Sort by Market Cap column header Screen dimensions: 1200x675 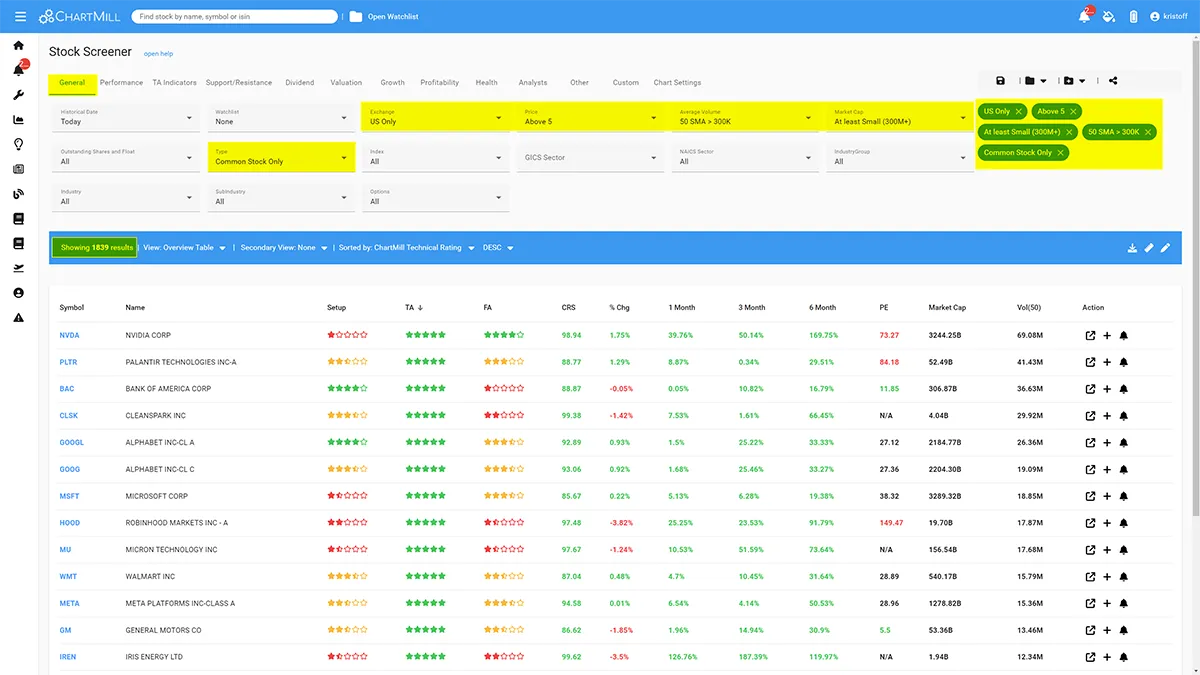click(947, 308)
